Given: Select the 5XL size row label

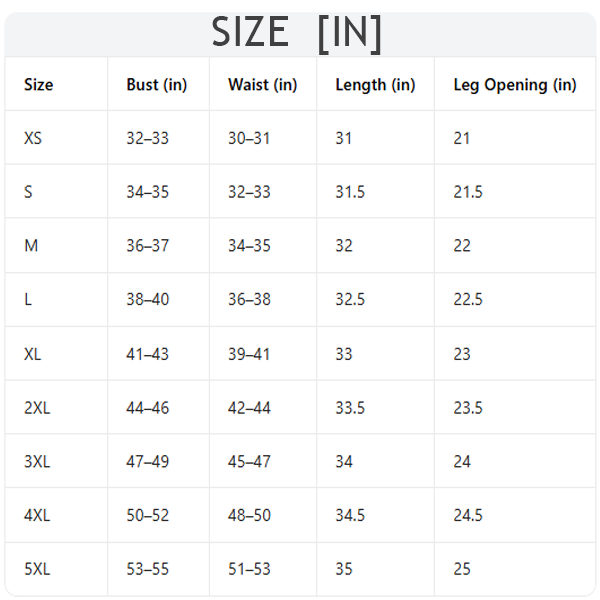Looking at the screenshot, I should (x=37, y=569).
